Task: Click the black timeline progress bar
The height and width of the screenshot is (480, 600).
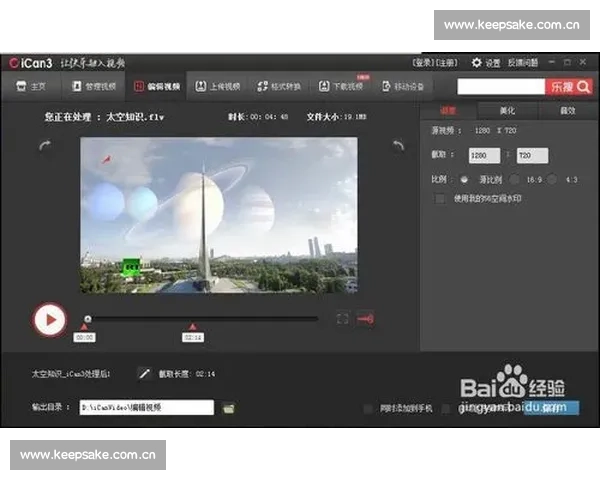Action: click(203, 318)
